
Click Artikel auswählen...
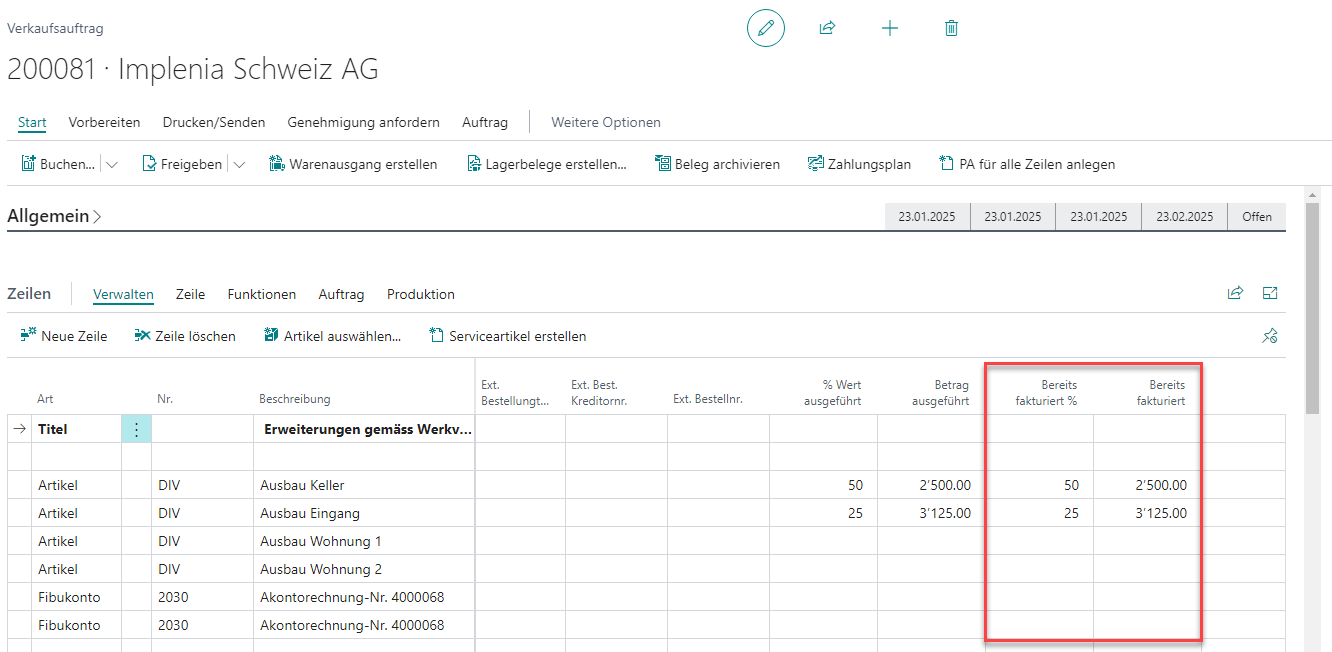tap(332, 336)
